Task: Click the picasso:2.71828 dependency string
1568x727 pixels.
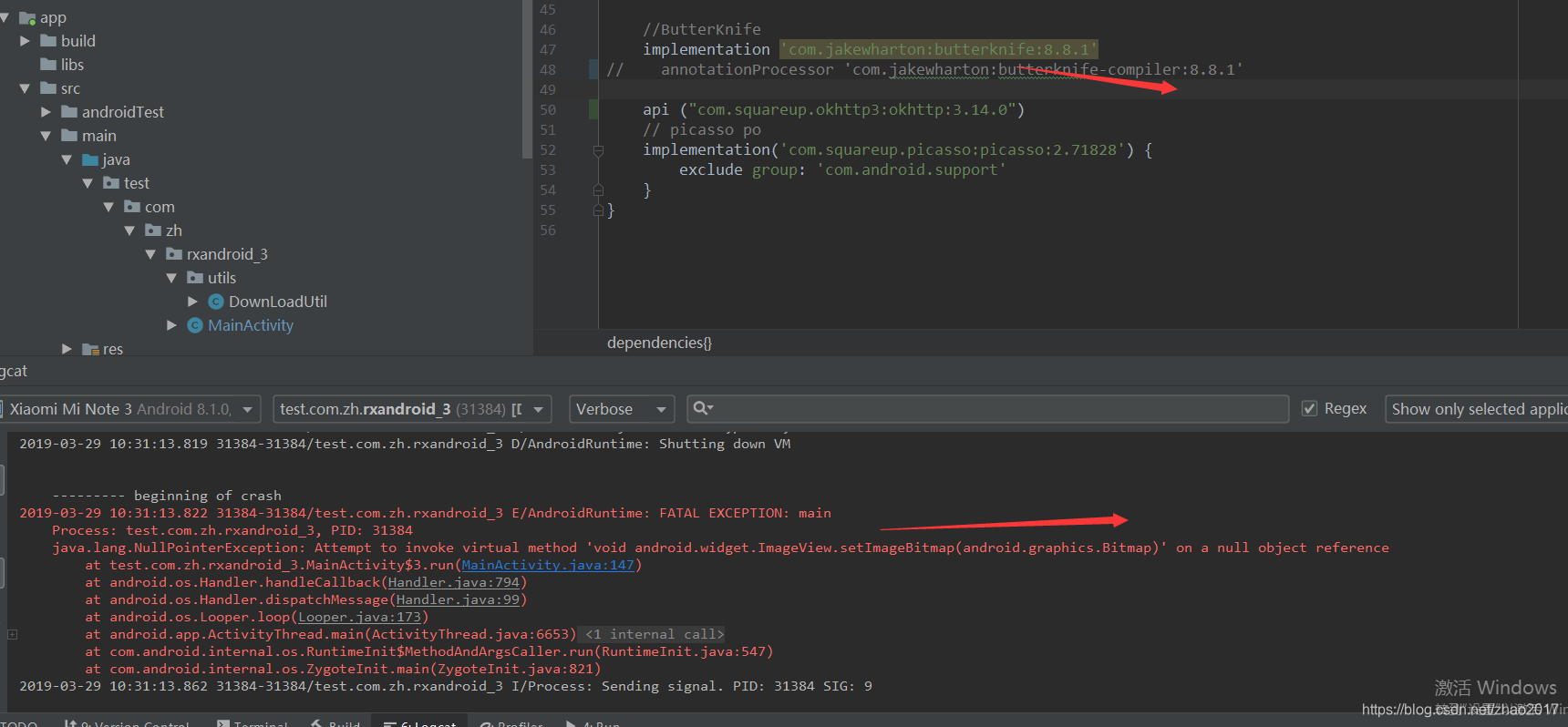Action: (x=957, y=149)
